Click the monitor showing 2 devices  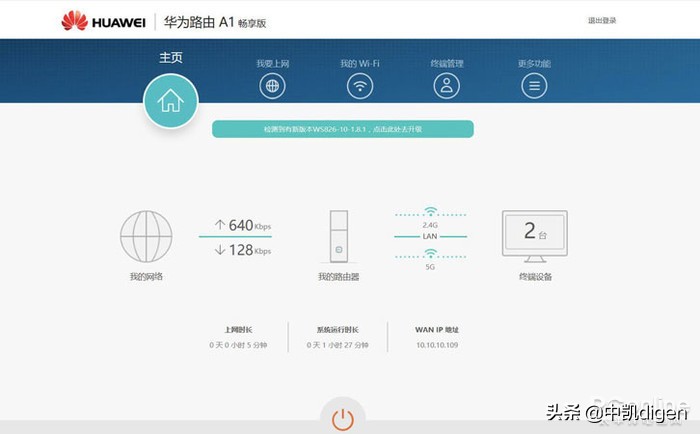[x=535, y=236]
